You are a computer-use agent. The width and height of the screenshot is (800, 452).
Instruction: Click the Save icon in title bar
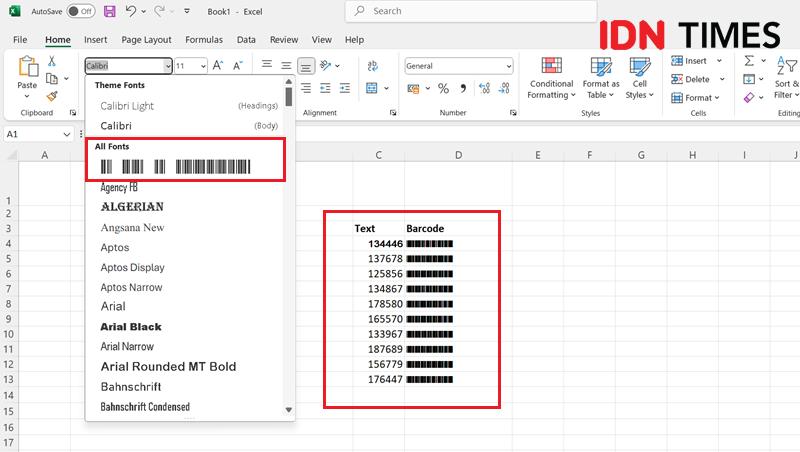110,11
